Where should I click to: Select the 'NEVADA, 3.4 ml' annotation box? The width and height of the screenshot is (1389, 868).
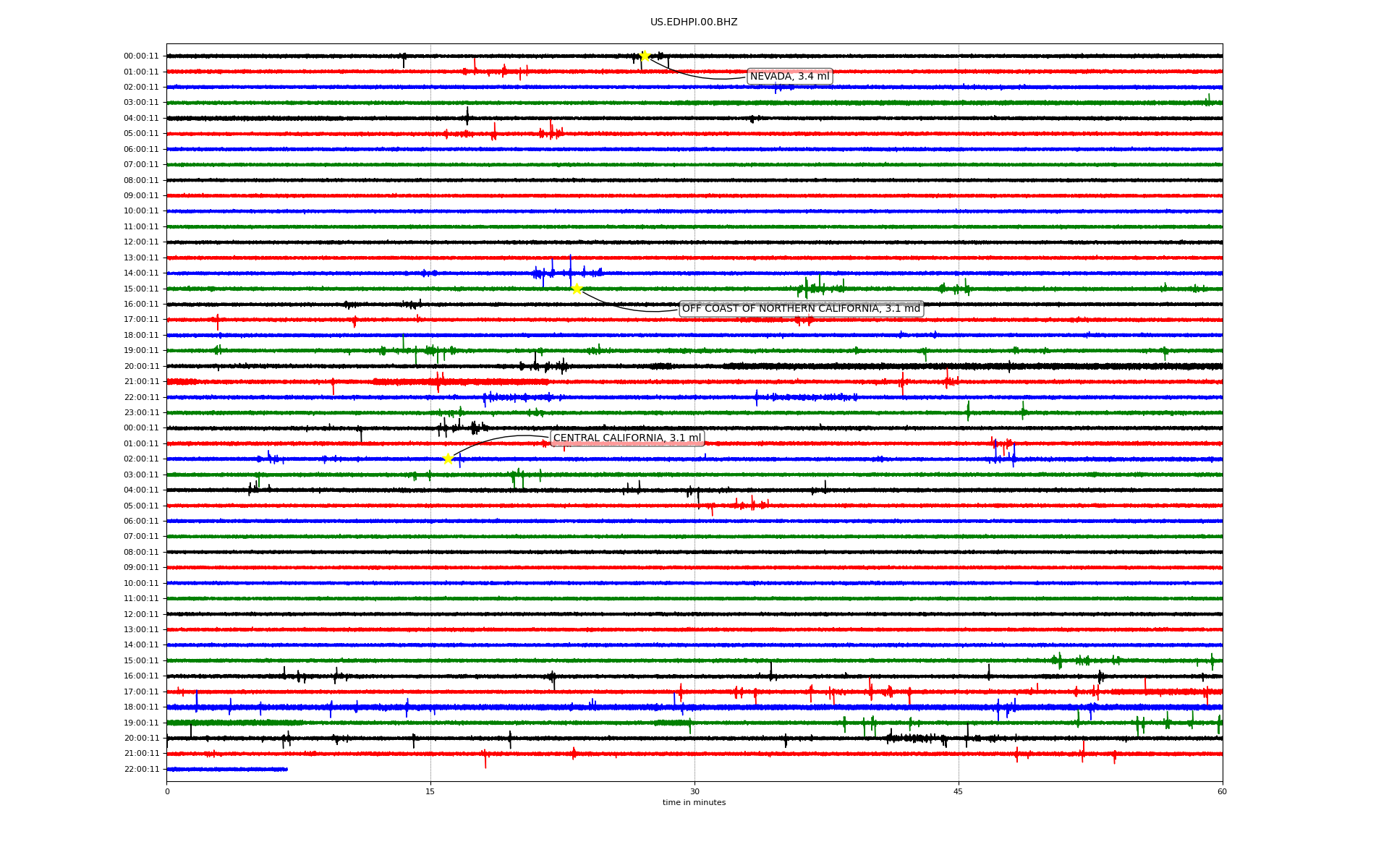pos(790,77)
